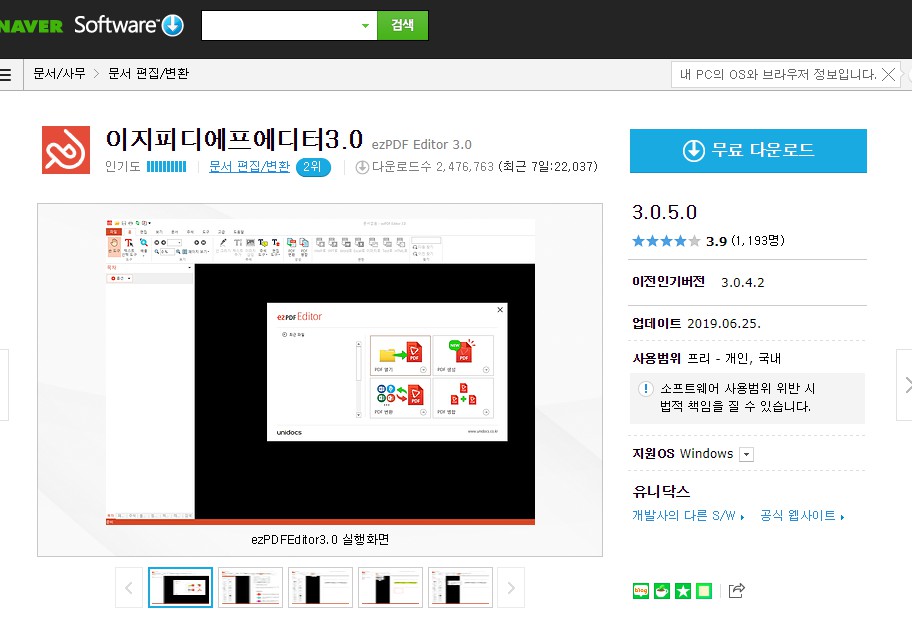Image resolution: width=912 pixels, height=643 pixels.
Task: Click the 인기도 popularity bar
Action: click(166, 167)
